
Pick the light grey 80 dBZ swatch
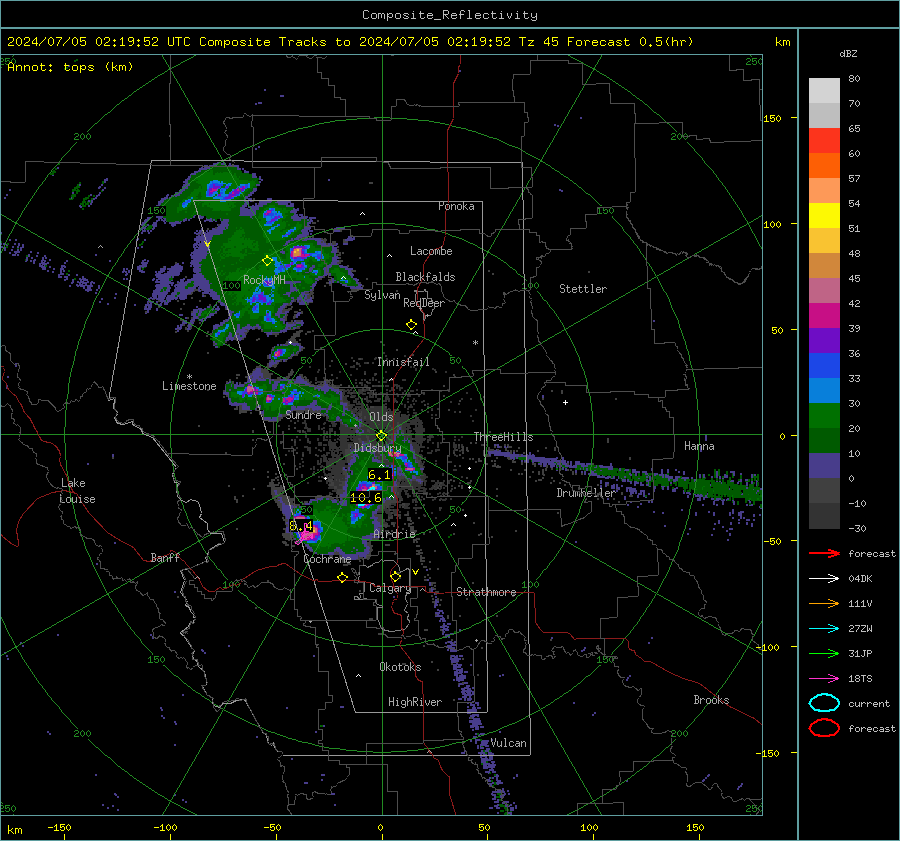(824, 90)
